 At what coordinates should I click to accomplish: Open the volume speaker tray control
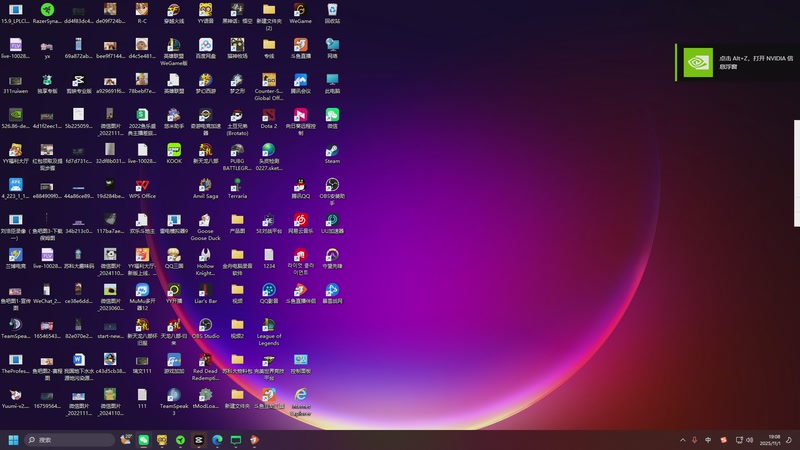coord(749,440)
